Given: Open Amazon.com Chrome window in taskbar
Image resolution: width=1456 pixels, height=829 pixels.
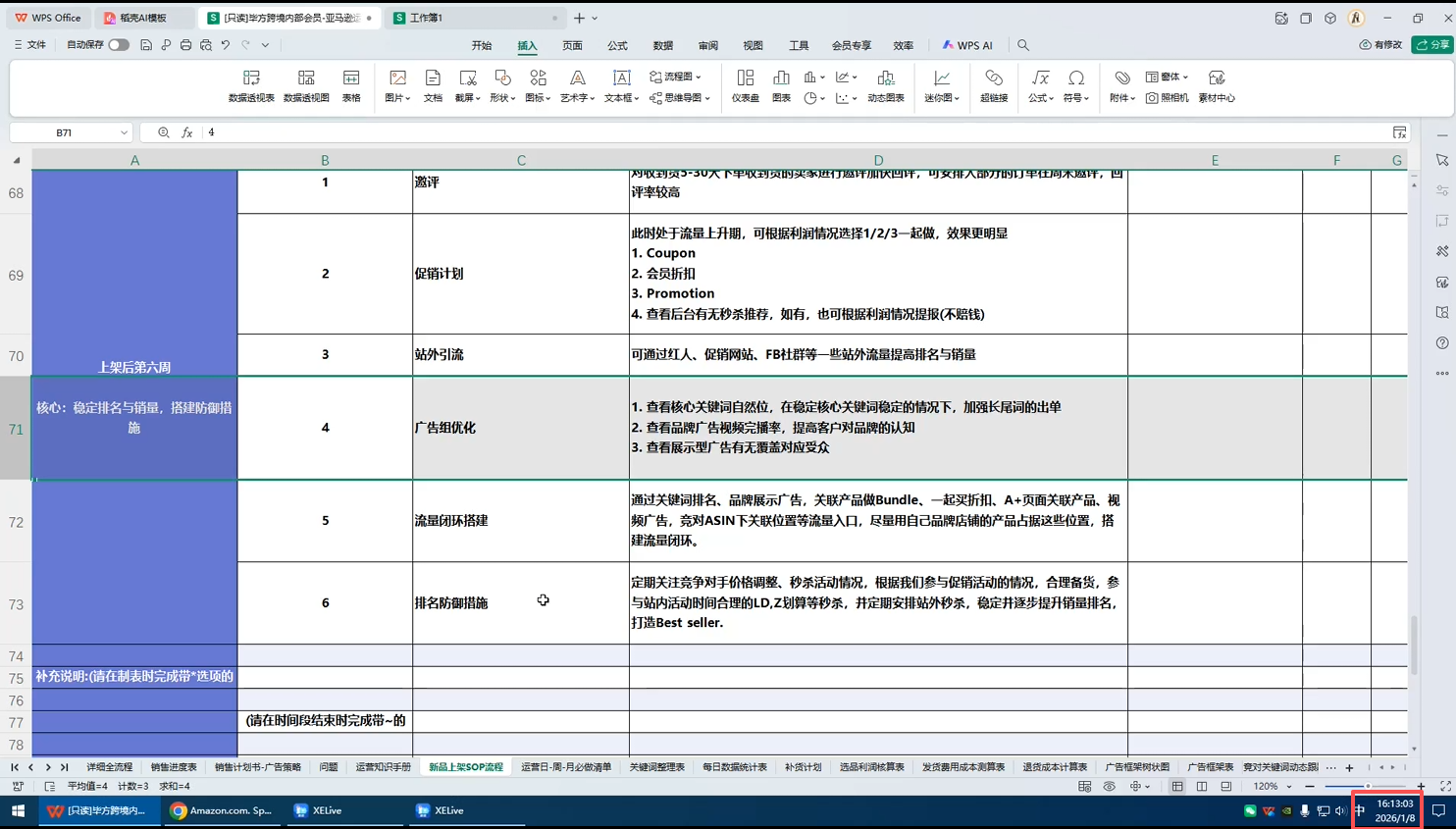Looking at the screenshot, I should coord(222,810).
